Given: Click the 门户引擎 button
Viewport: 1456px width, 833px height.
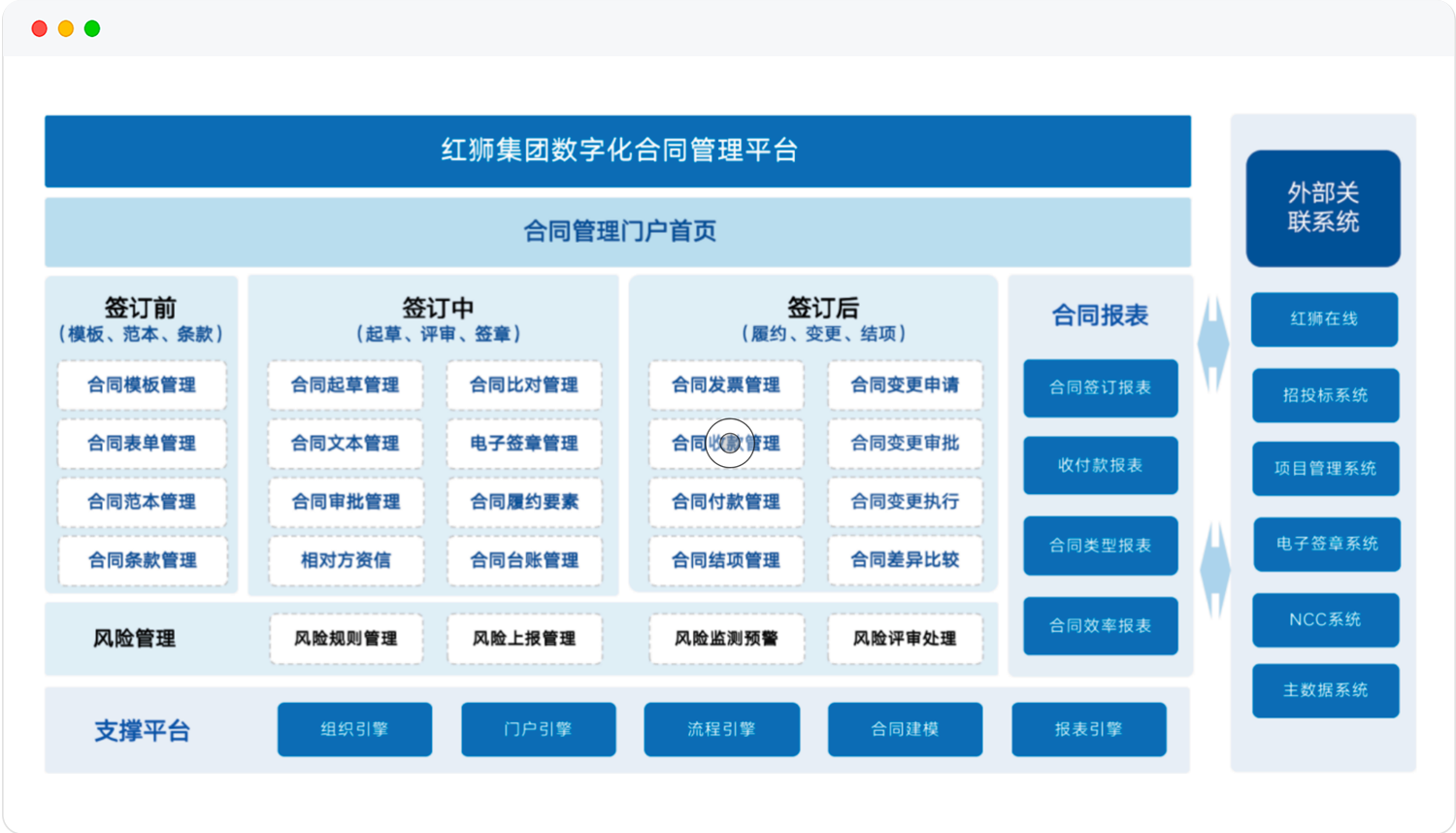Looking at the screenshot, I should click(x=538, y=729).
